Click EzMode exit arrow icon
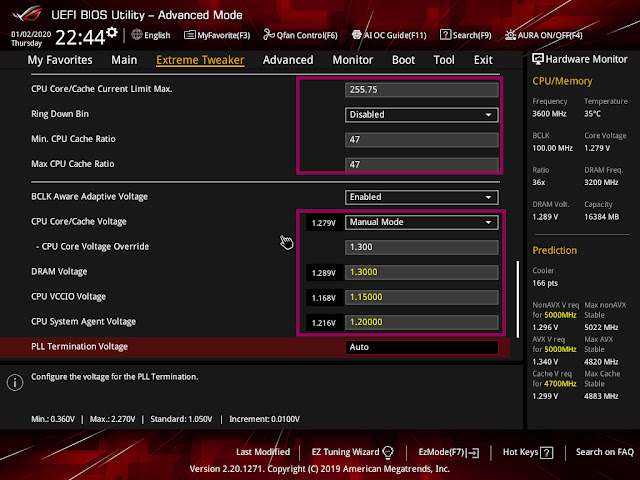This screenshot has height=480, width=640. pyautogui.click(x=473, y=453)
